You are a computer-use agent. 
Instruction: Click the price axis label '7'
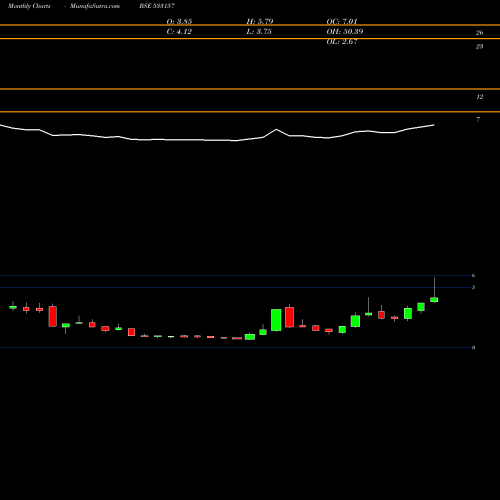point(478,120)
